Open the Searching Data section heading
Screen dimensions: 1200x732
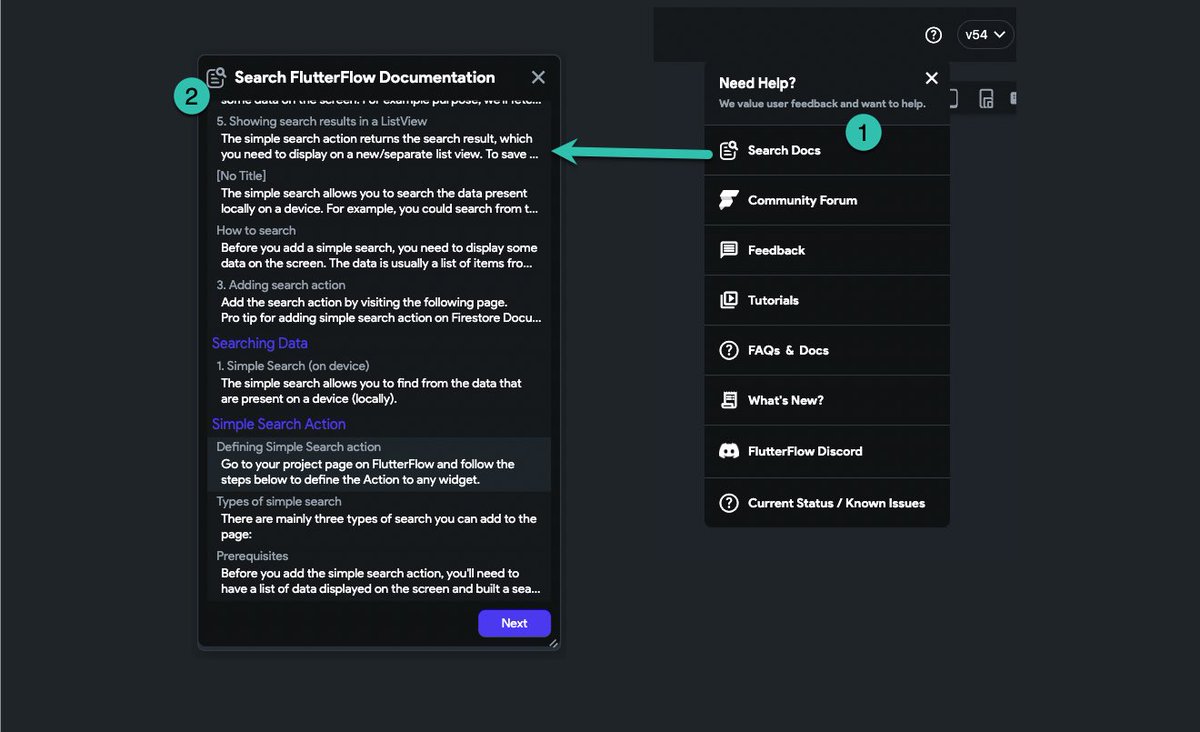tap(260, 343)
